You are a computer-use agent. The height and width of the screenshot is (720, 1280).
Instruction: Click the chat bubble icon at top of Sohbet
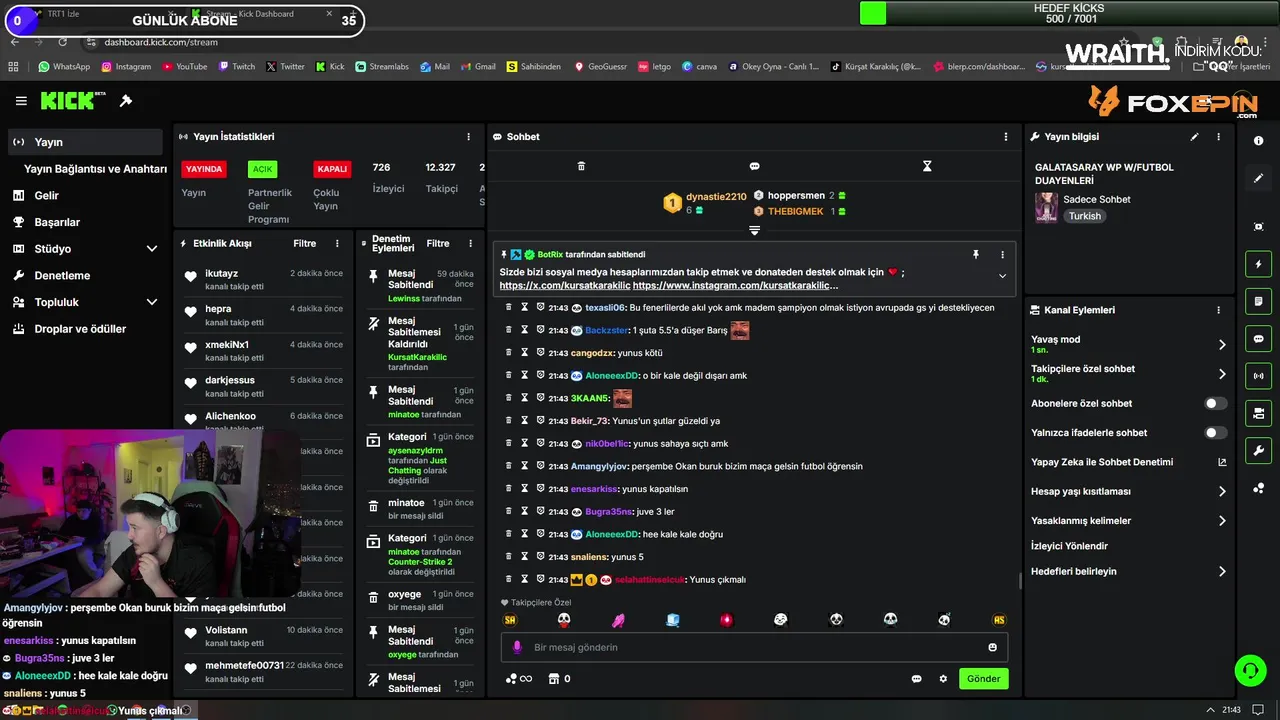[x=754, y=166]
